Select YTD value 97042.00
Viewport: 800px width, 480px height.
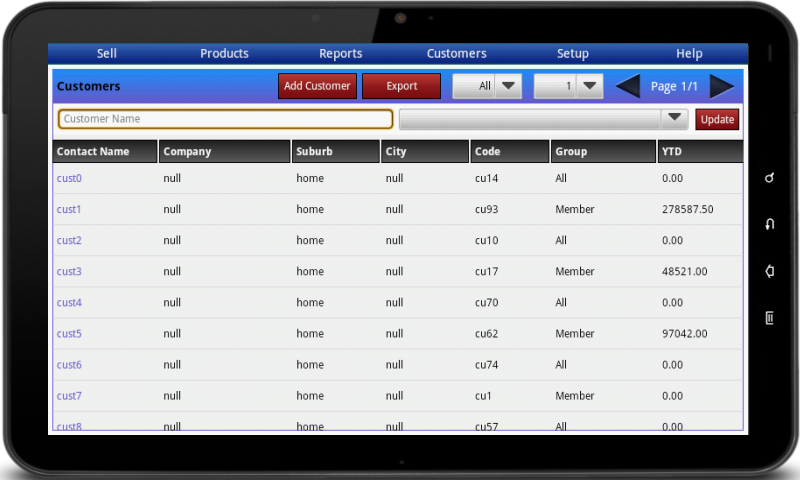[x=684, y=334]
